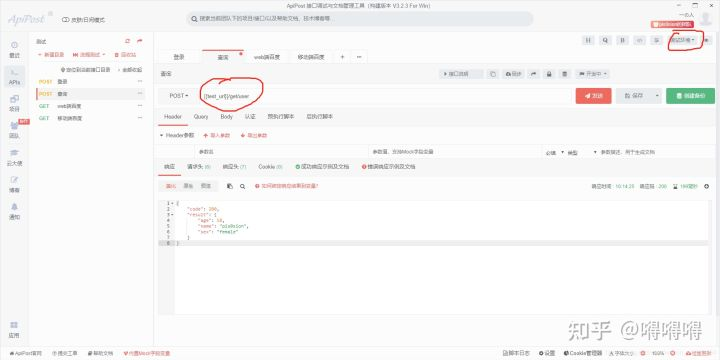
Task: Click 导出参数 export parameters link
Action: [254, 135]
